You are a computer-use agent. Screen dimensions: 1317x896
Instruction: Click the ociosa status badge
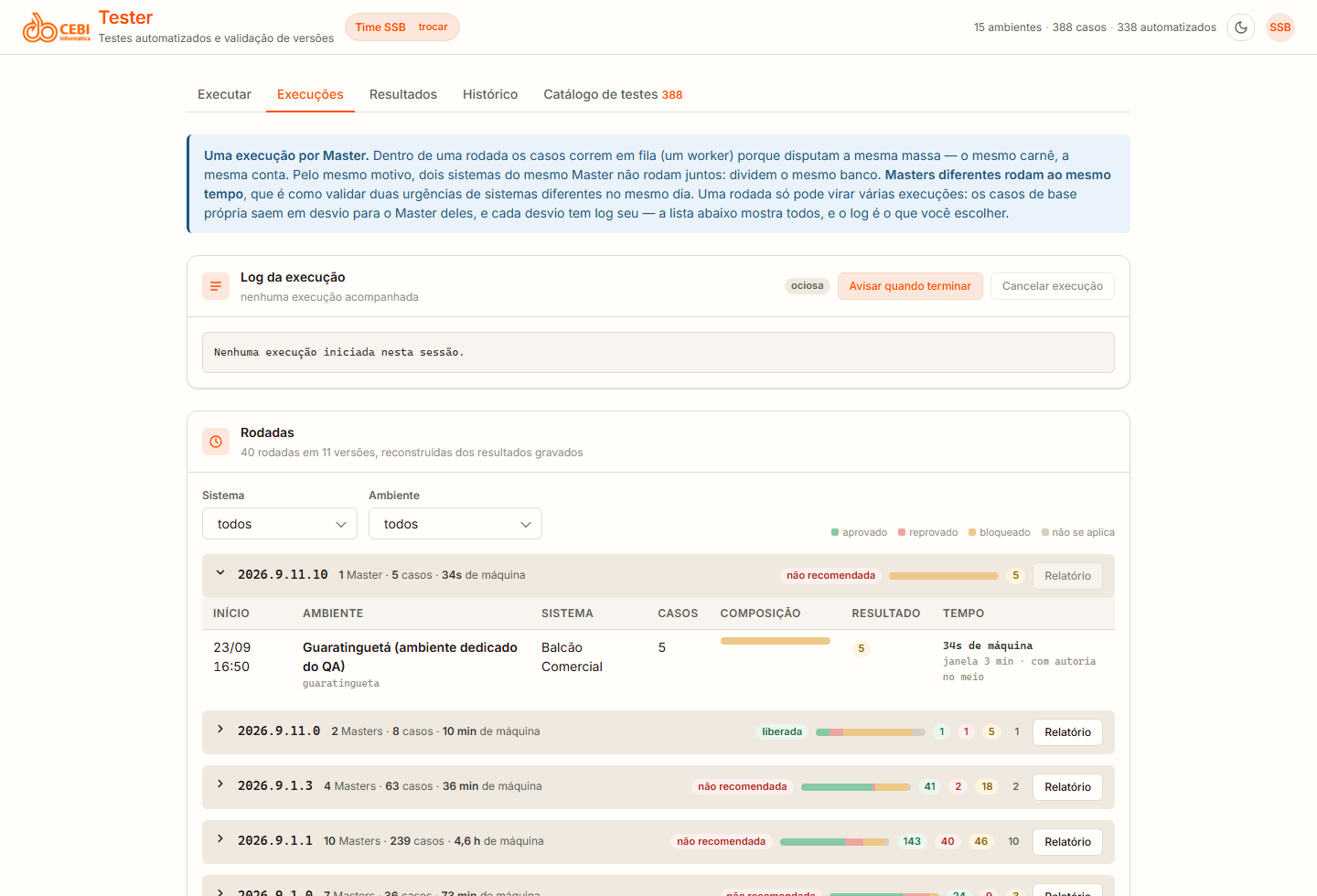pyautogui.click(x=808, y=286)
